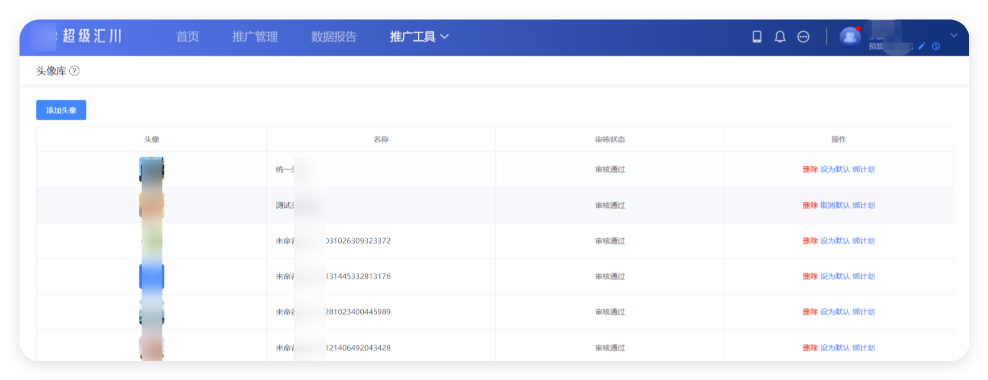Click 绑计划 in the 测试 row
988x380 pixels.
pyautogui.click(x=863, y=205)
